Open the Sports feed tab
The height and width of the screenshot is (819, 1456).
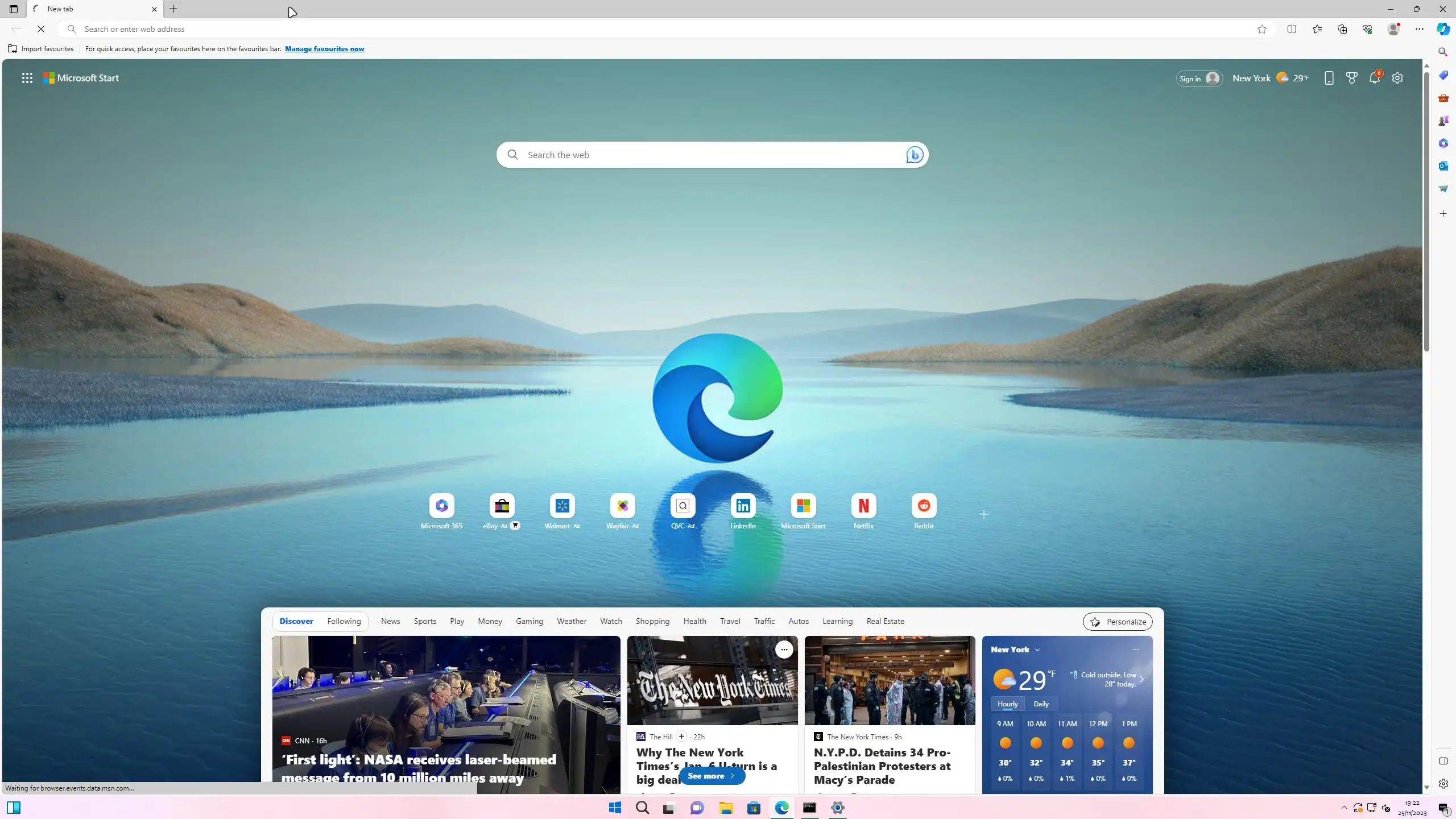(425, 621)
